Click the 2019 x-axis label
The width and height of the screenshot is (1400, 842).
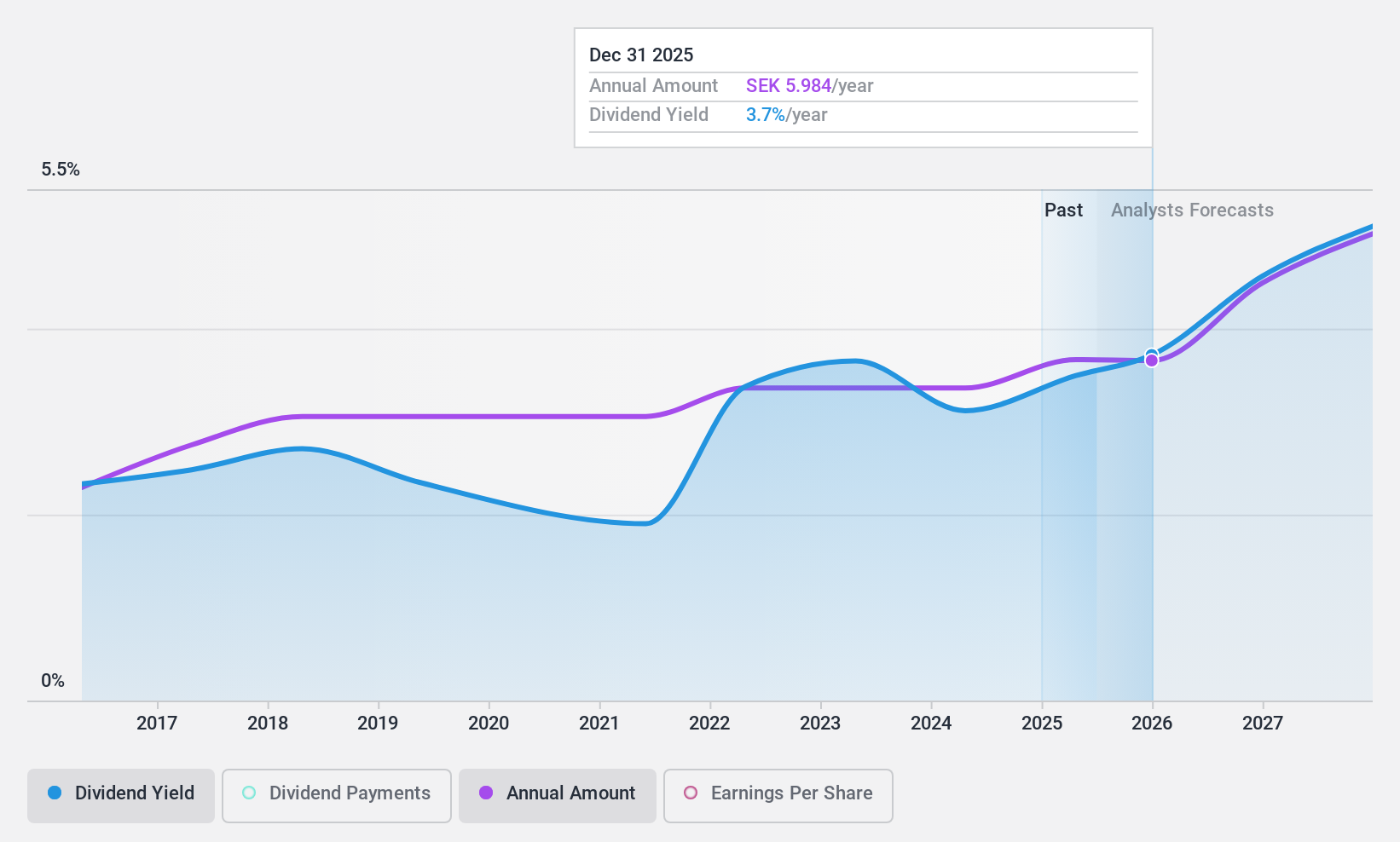tap(378, 724)
